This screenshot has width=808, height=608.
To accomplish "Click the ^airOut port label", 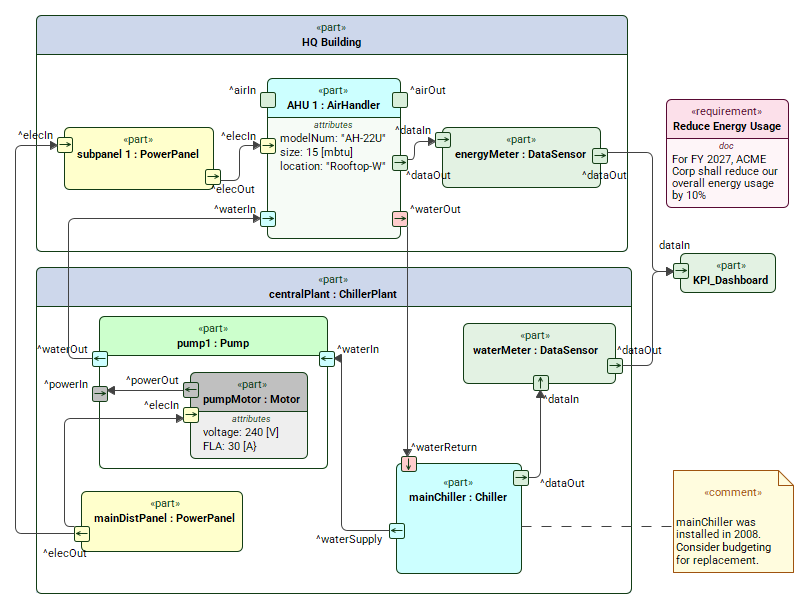I will (x=428, y=90).
